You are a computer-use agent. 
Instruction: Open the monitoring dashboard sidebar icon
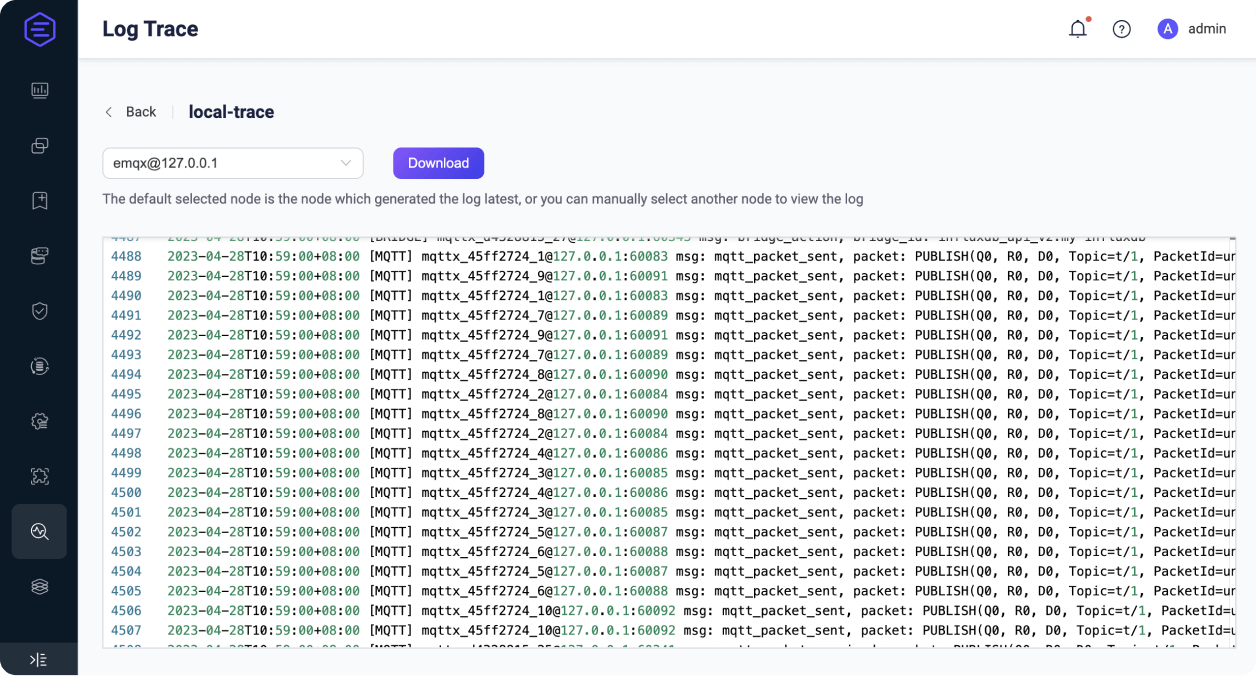coord(39,91)
